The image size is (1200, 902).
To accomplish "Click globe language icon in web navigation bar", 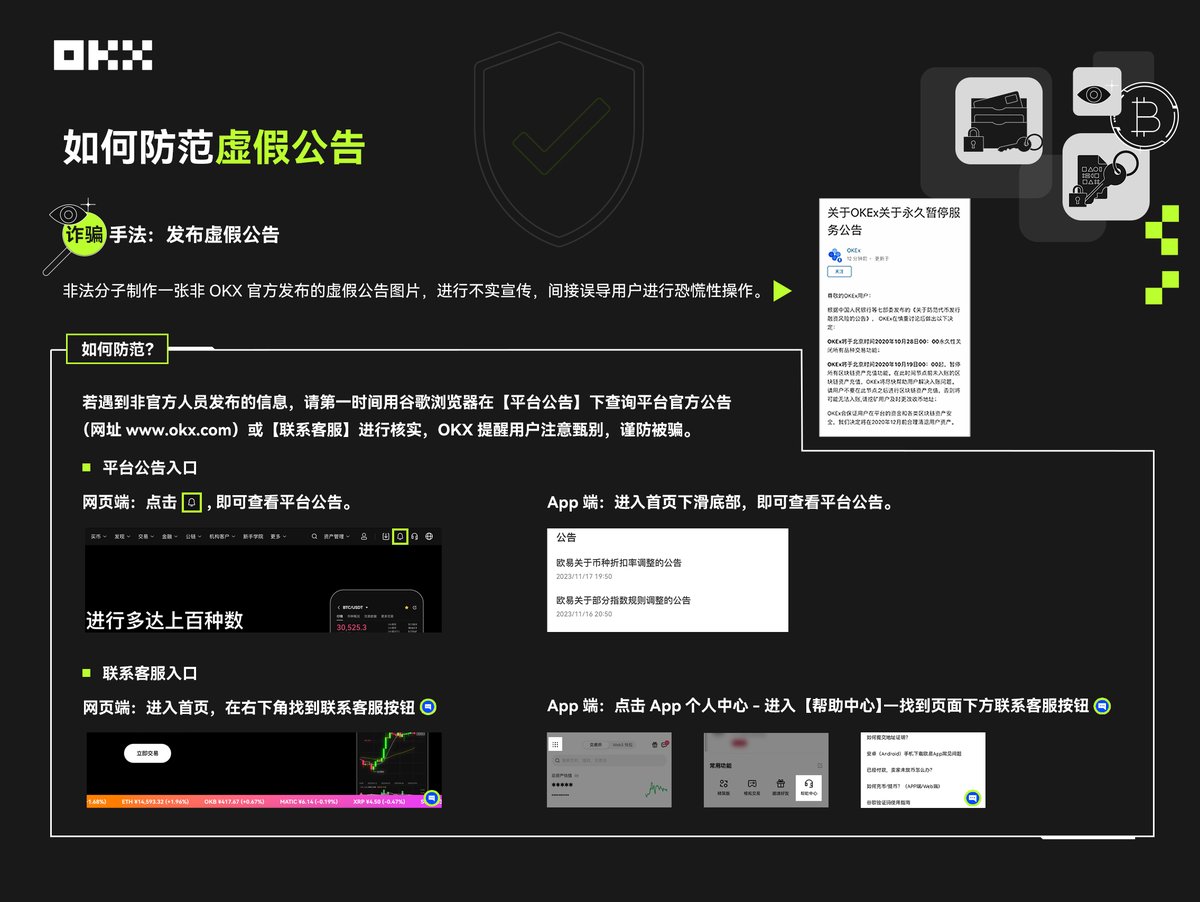I will [429, 537].
